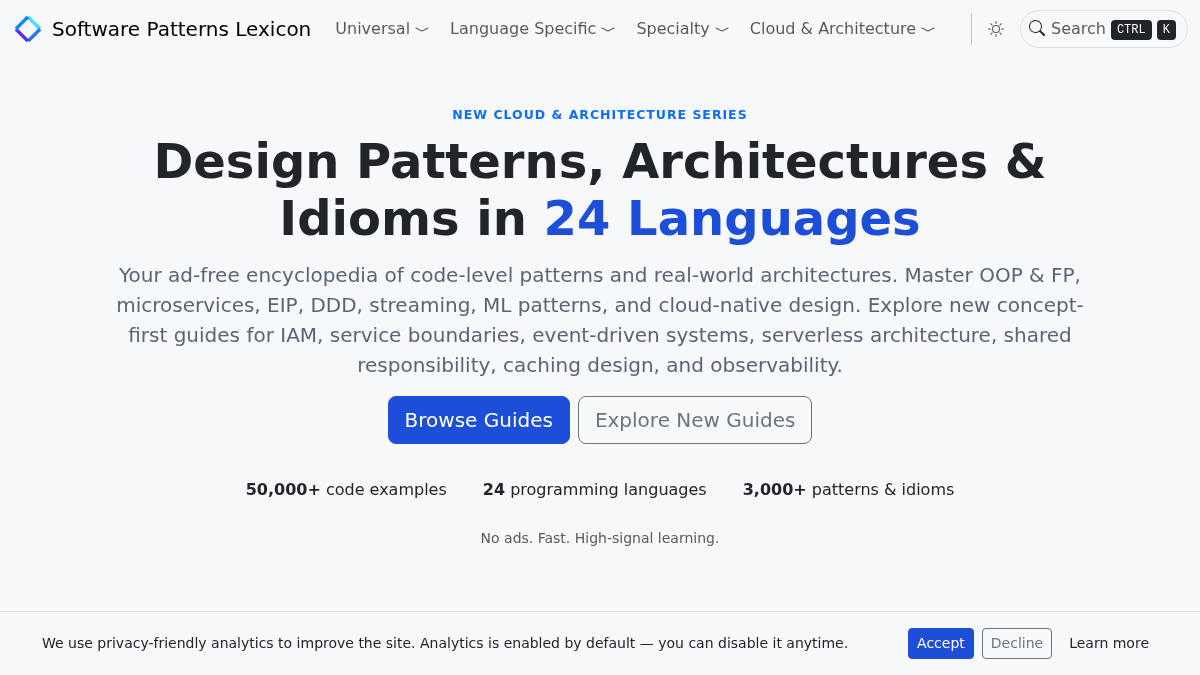
Task: Open the Language Specific menu
Action: (x=532, y=29)
